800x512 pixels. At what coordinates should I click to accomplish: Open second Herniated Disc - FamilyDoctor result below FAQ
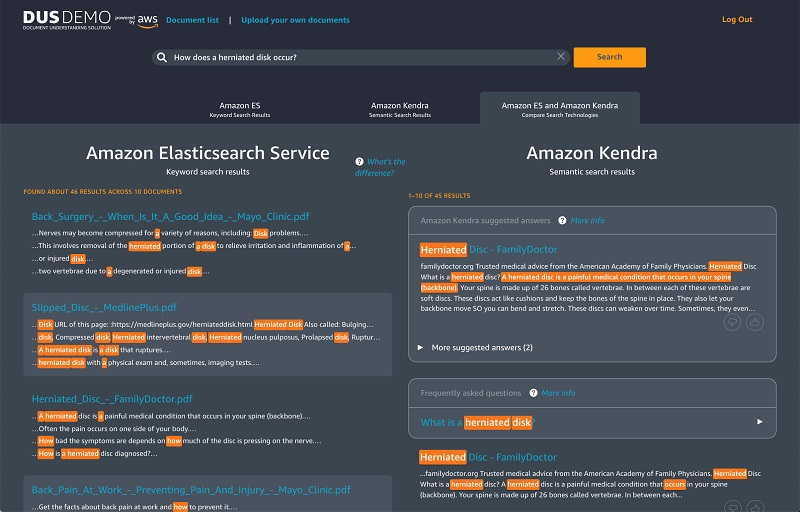coord(488,457)
